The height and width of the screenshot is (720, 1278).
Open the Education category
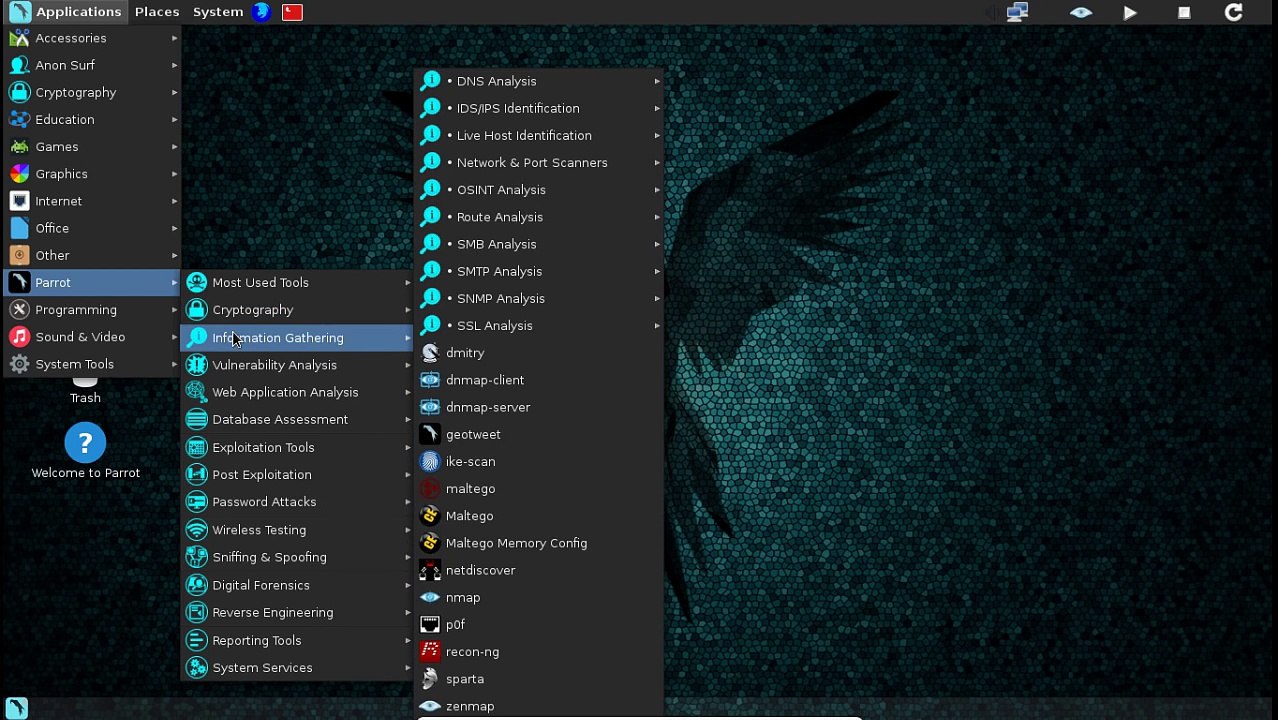point(92,119)
